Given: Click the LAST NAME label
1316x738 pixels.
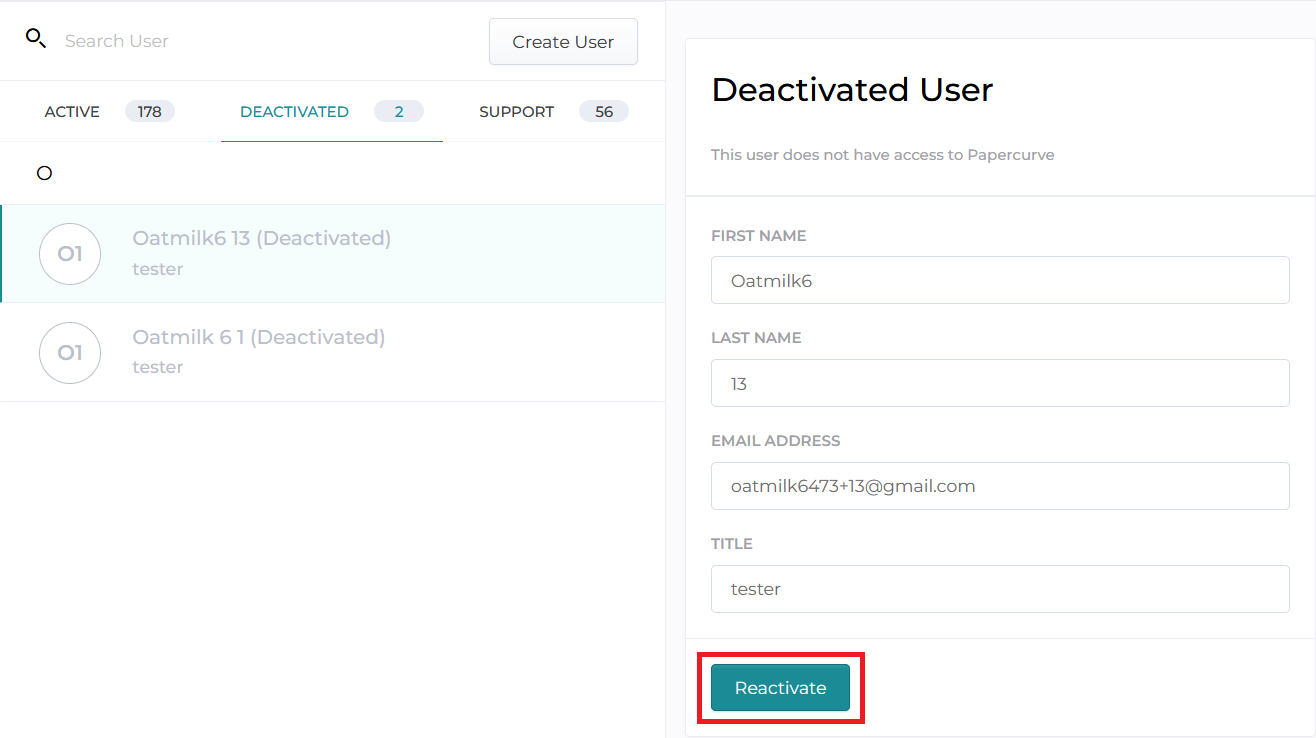Looking at the screenshot, I should pyautogui.click(x=756, y=338).
